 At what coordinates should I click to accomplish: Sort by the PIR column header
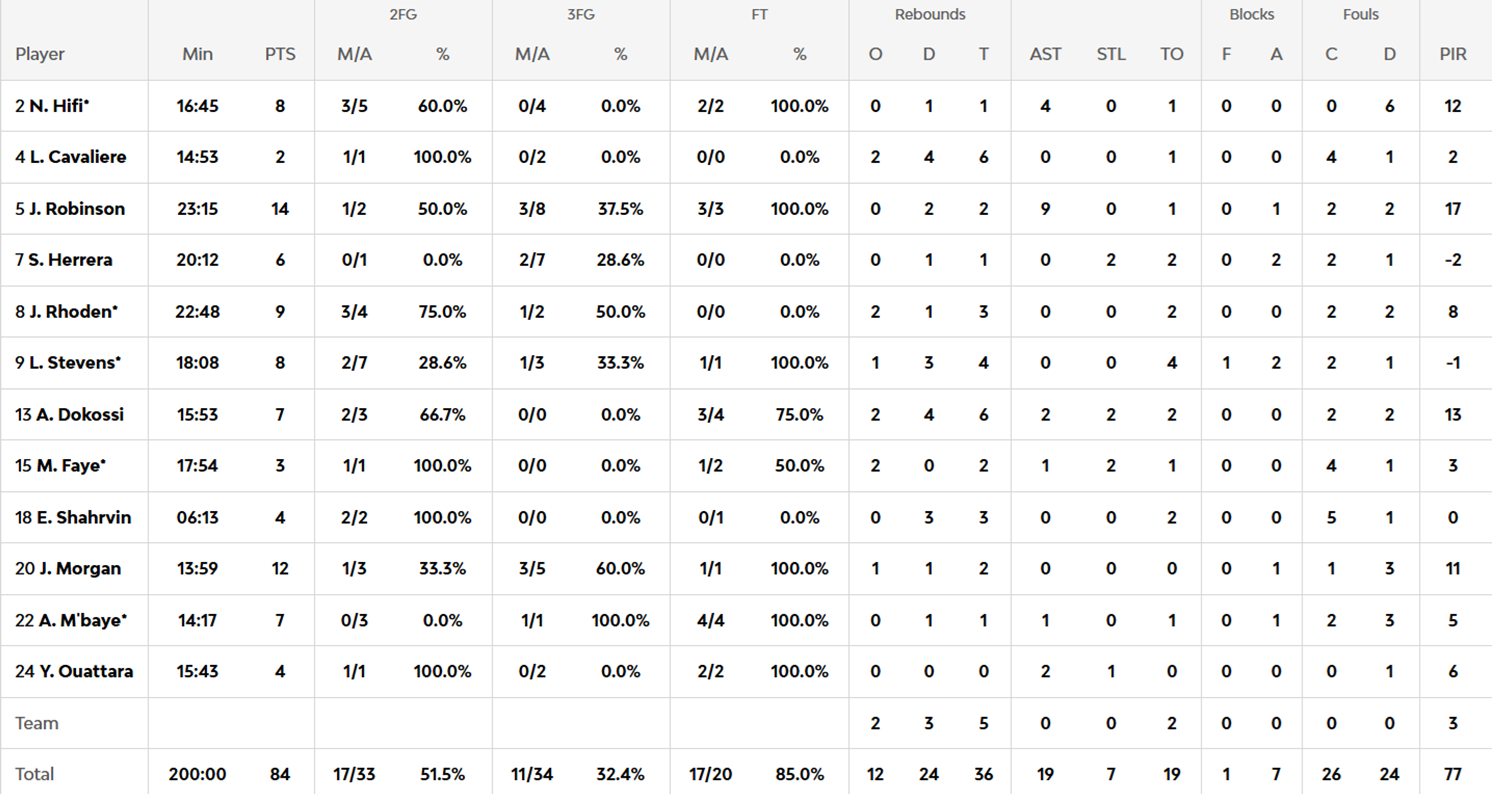1453,54
